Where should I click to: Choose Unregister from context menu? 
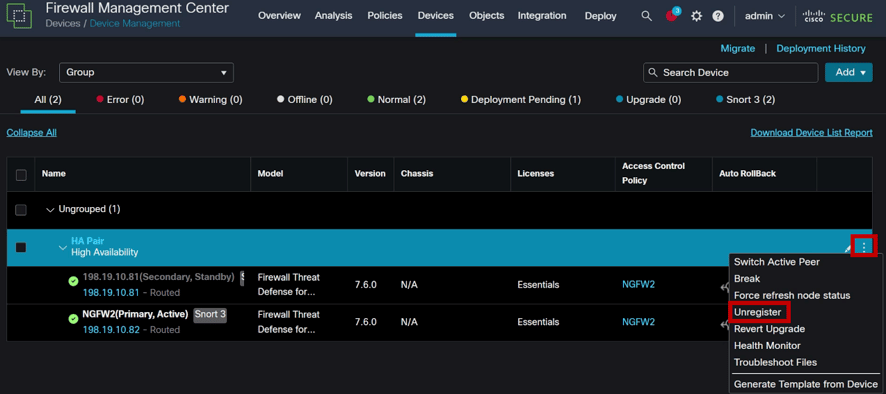(758, 312)
